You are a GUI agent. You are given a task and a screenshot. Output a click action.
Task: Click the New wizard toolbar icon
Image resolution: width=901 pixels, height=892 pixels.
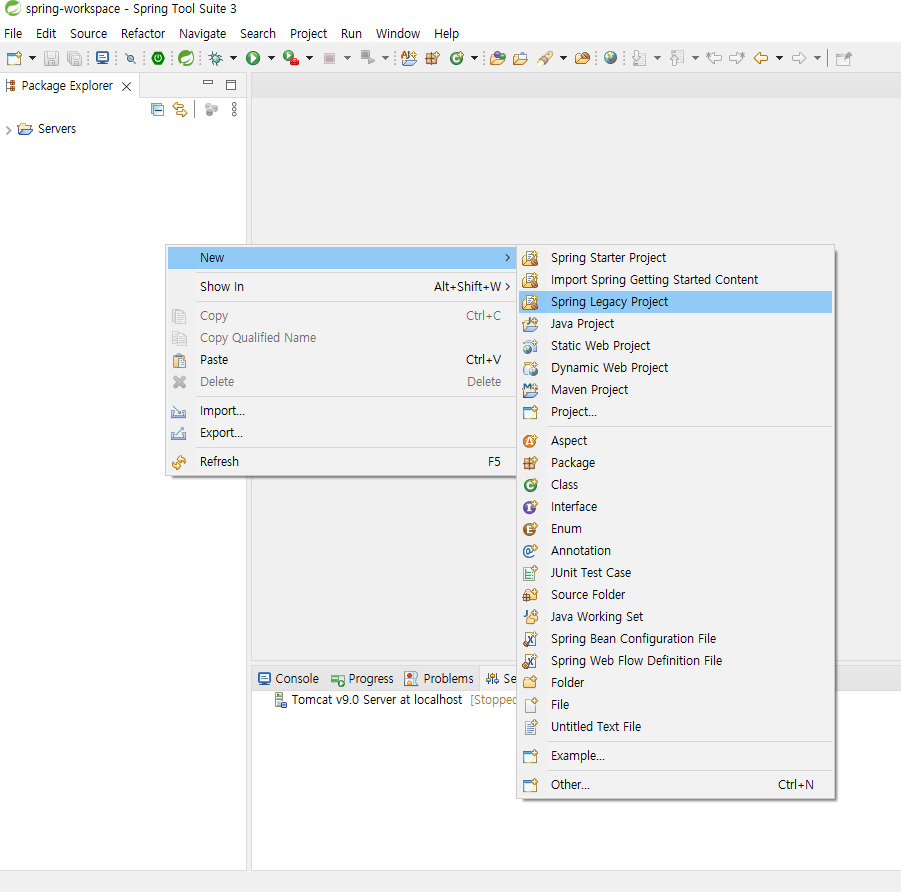pyautogui.click(x=14, y=58)
